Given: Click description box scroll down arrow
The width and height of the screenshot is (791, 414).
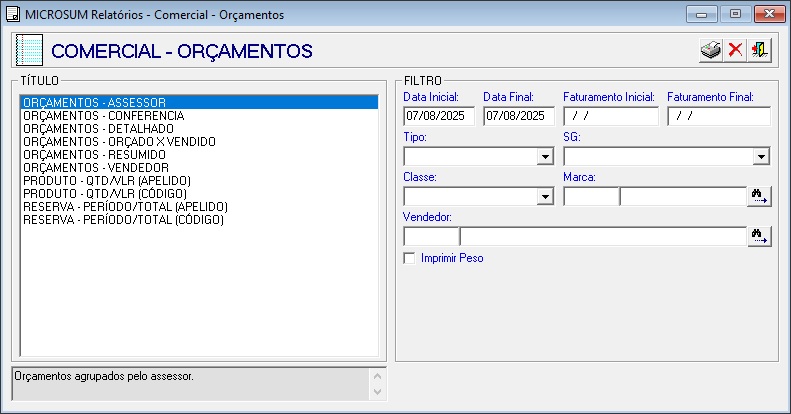Looking at the screenshot, I should (377, 391).
